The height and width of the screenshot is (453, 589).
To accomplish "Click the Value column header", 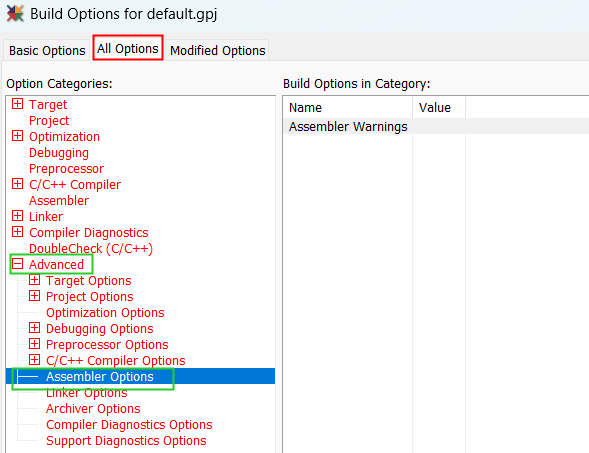I will click(x=439, y=108).
